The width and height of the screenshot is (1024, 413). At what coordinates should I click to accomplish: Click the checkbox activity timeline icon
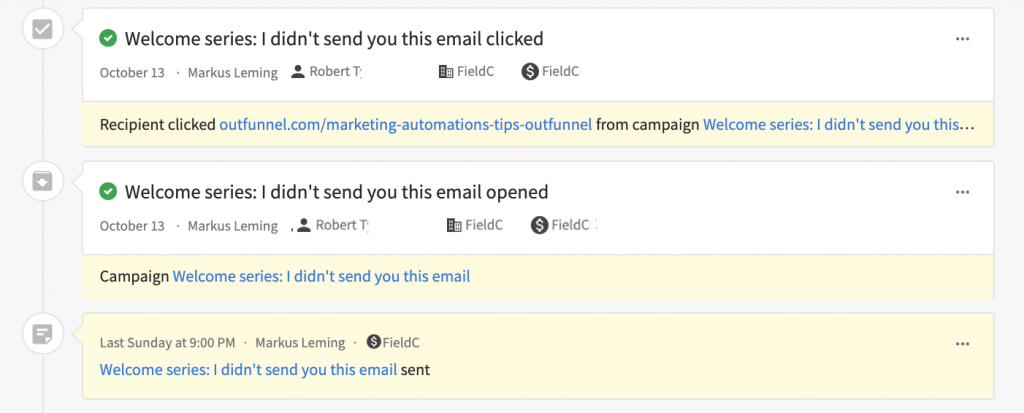point(42,29)
